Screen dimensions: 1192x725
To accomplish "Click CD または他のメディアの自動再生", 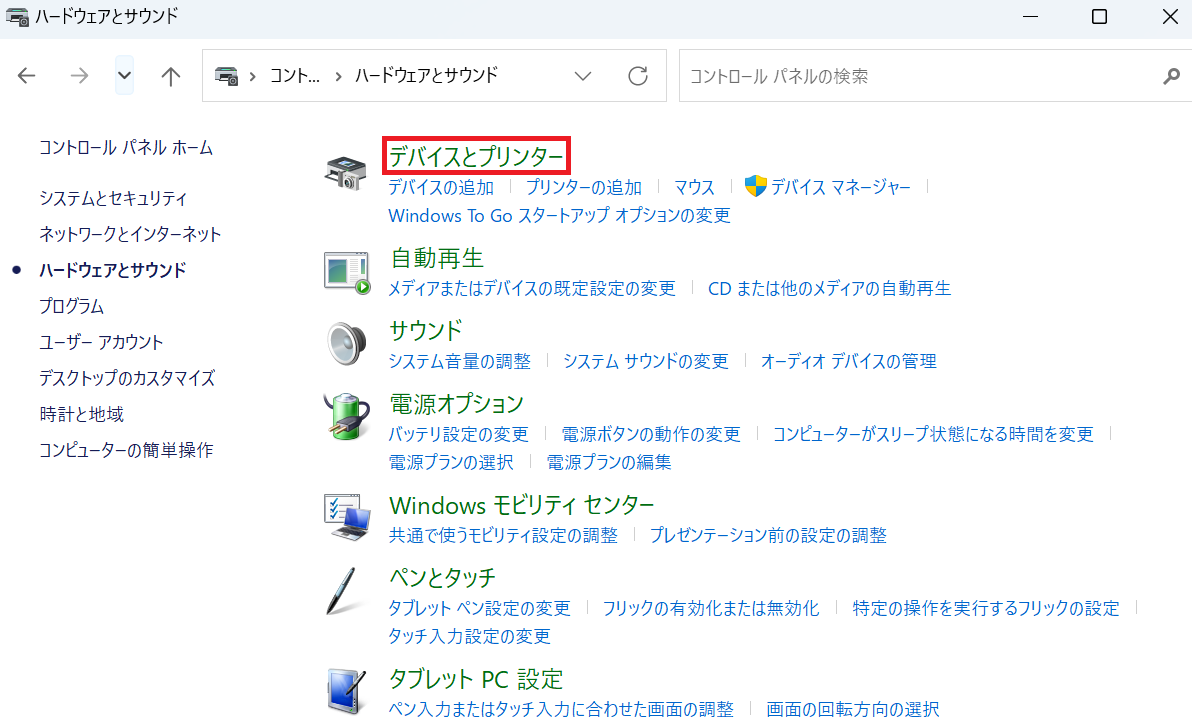I will (829, 289).
